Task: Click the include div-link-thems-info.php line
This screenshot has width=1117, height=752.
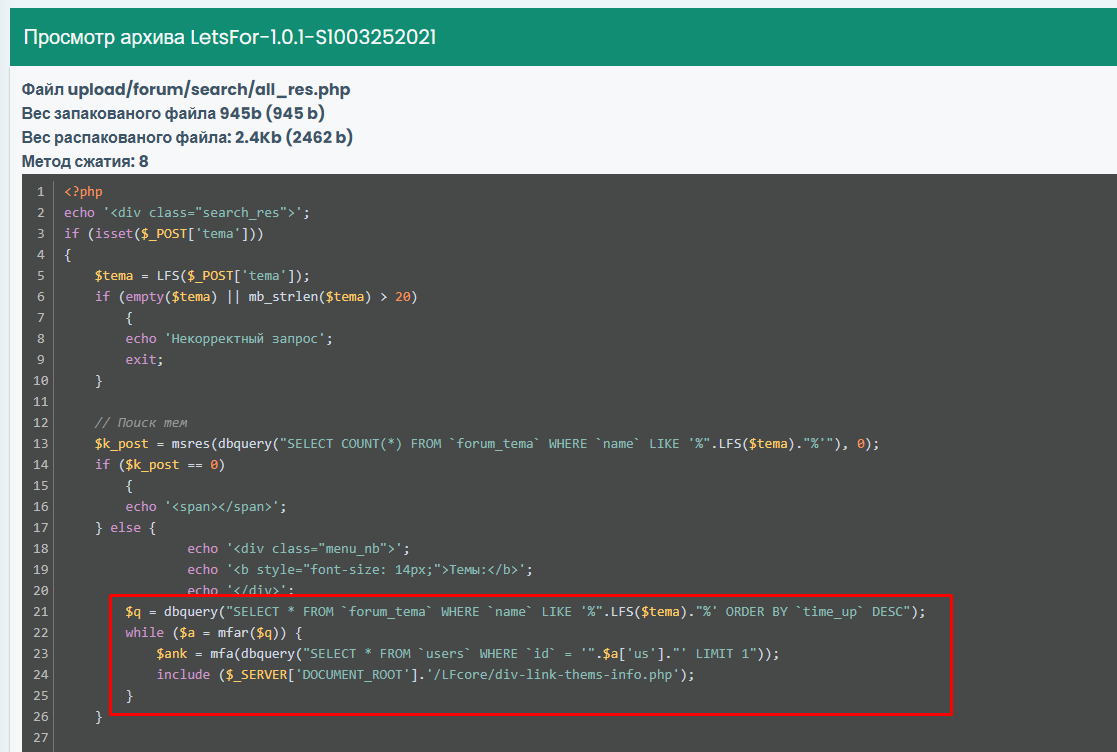Action: click(424, 675)
